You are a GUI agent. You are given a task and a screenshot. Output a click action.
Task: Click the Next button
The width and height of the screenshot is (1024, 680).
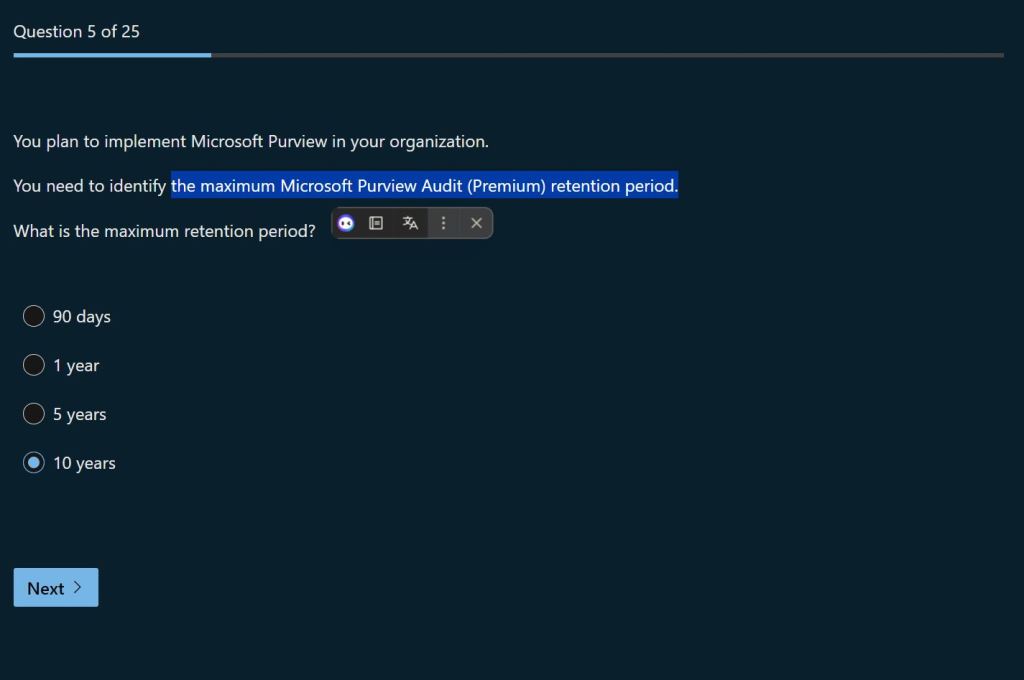click(56, 588)
